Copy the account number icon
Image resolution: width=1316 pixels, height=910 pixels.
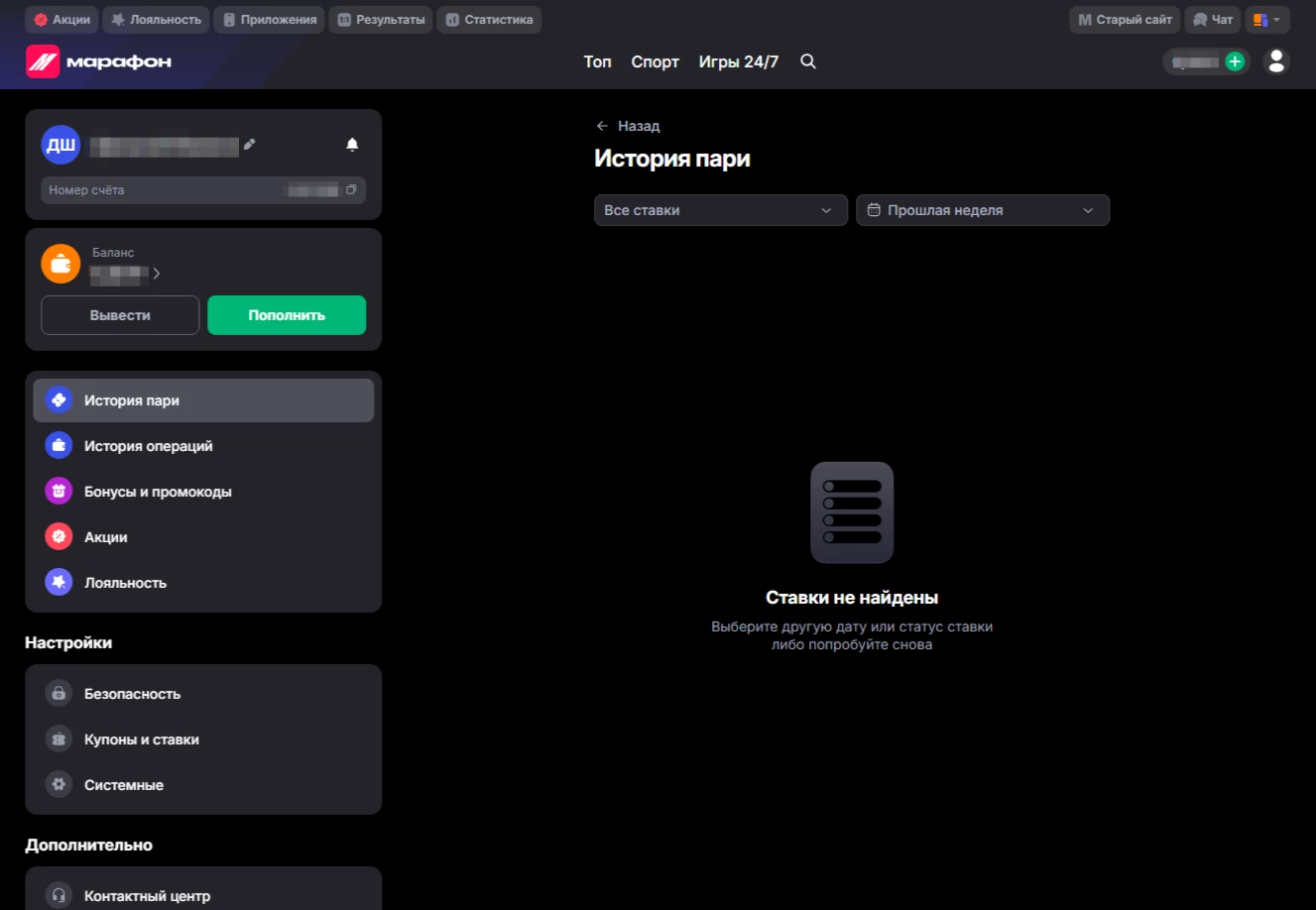351,189
